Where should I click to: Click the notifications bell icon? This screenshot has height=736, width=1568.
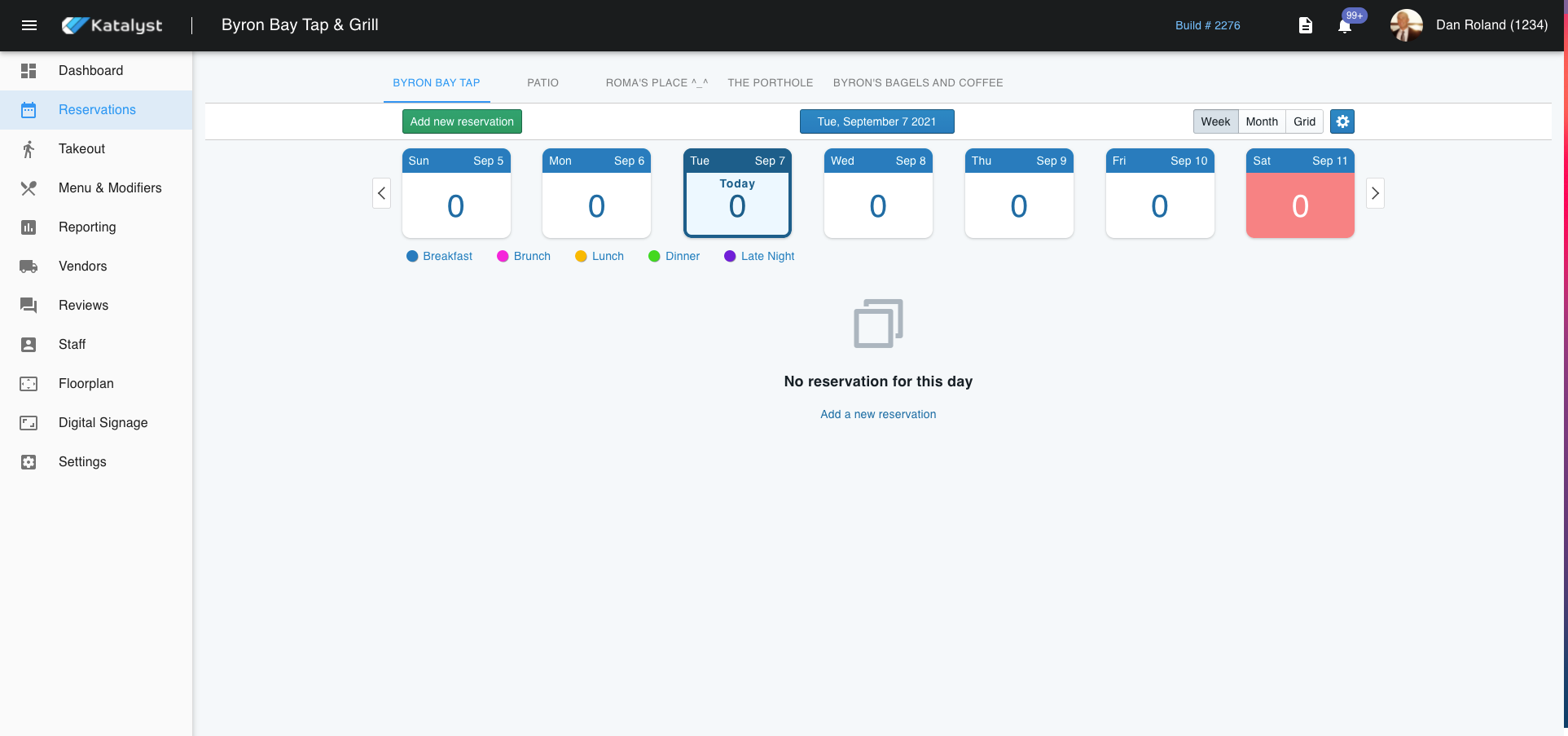click(x=1345, y=26)
